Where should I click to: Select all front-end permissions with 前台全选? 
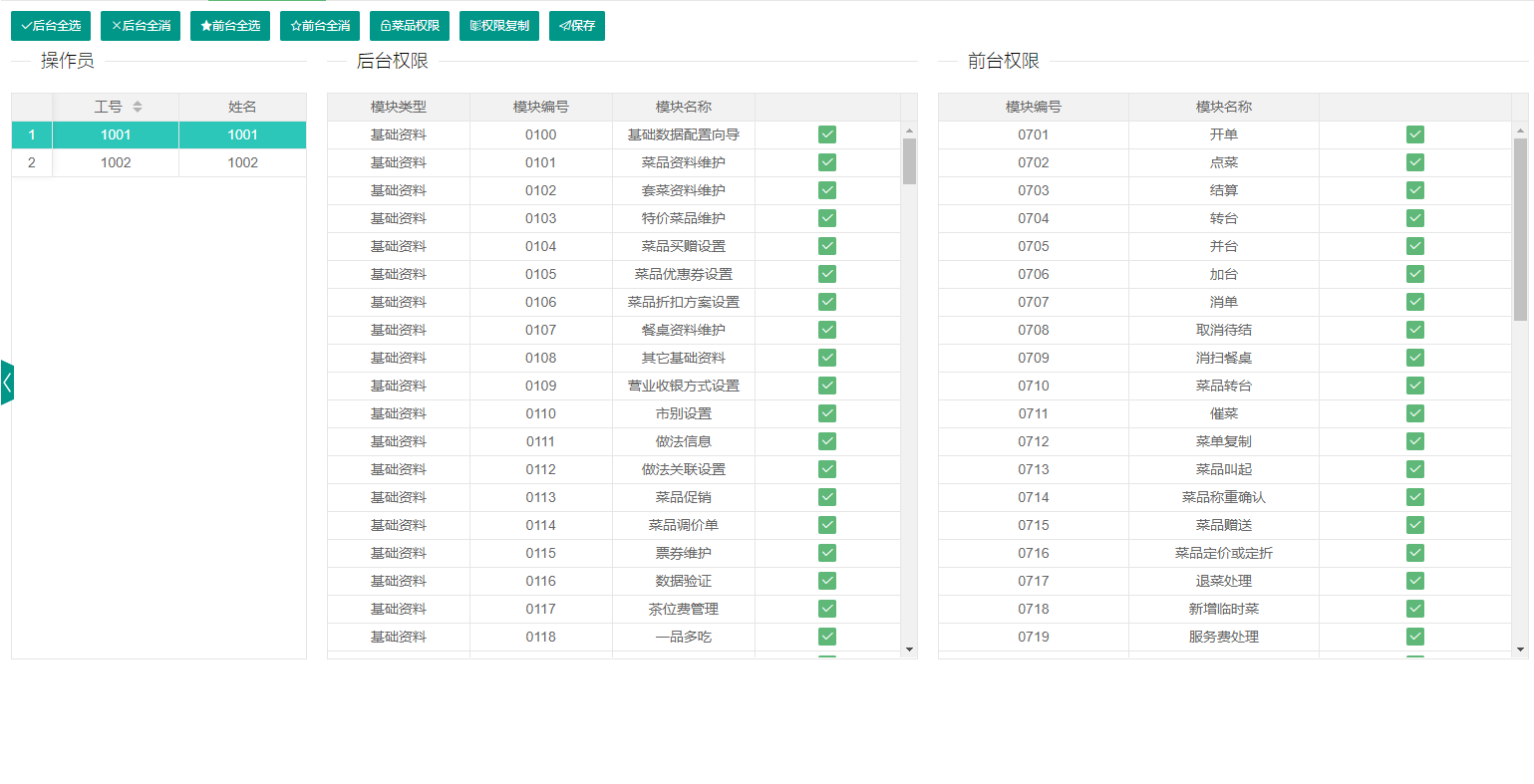pos(230,26)
